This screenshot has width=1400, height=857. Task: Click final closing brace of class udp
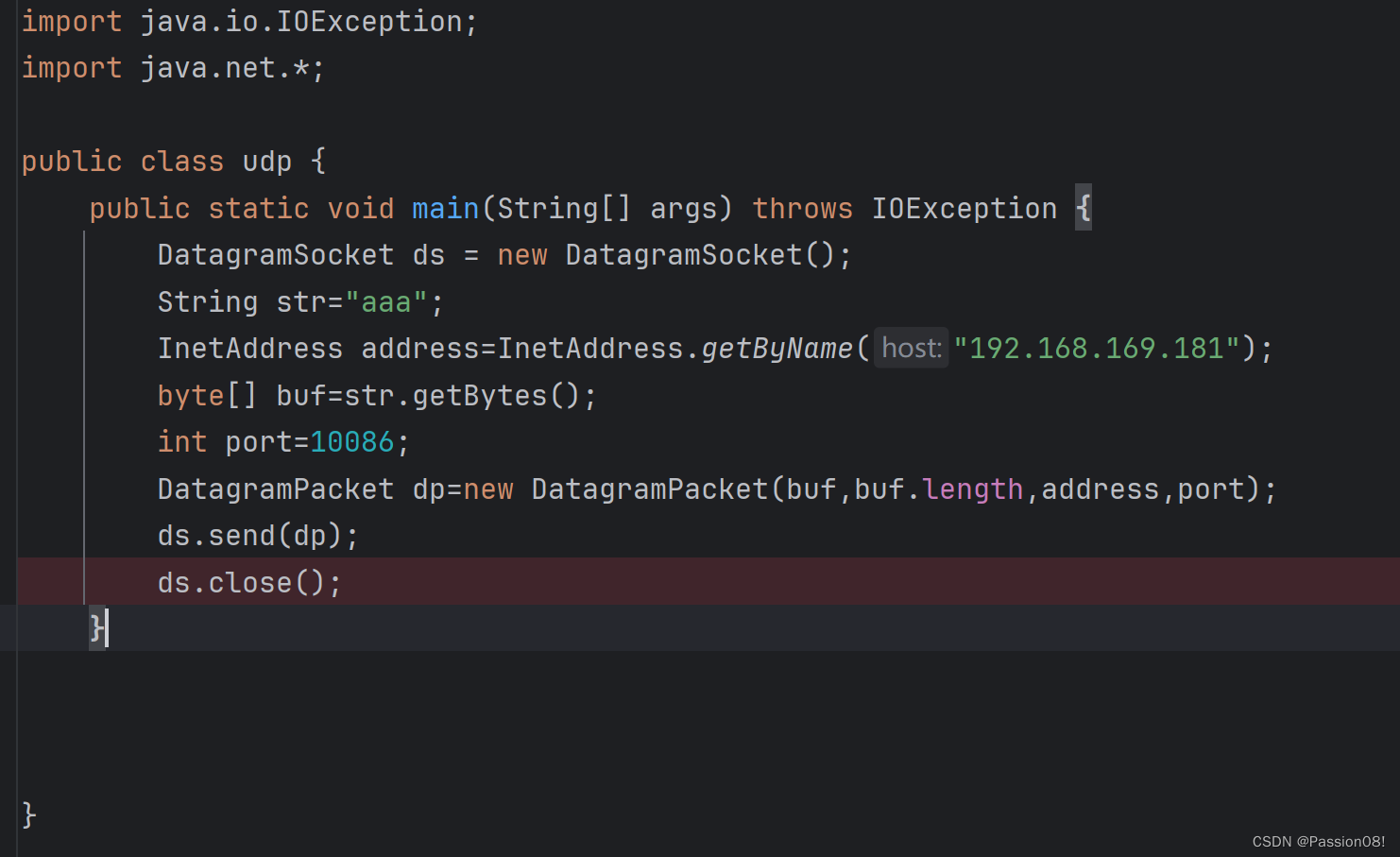[x=29, y=814]
